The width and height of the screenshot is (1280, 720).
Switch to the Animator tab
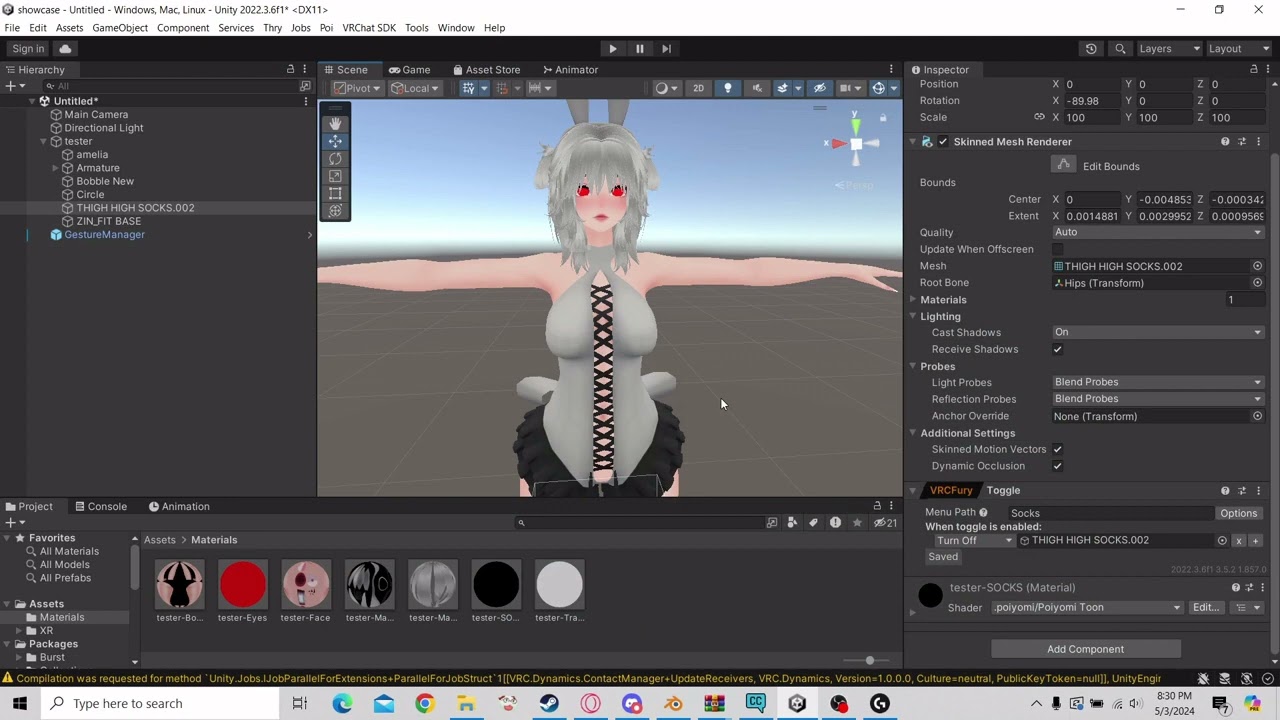pos(570,69)
